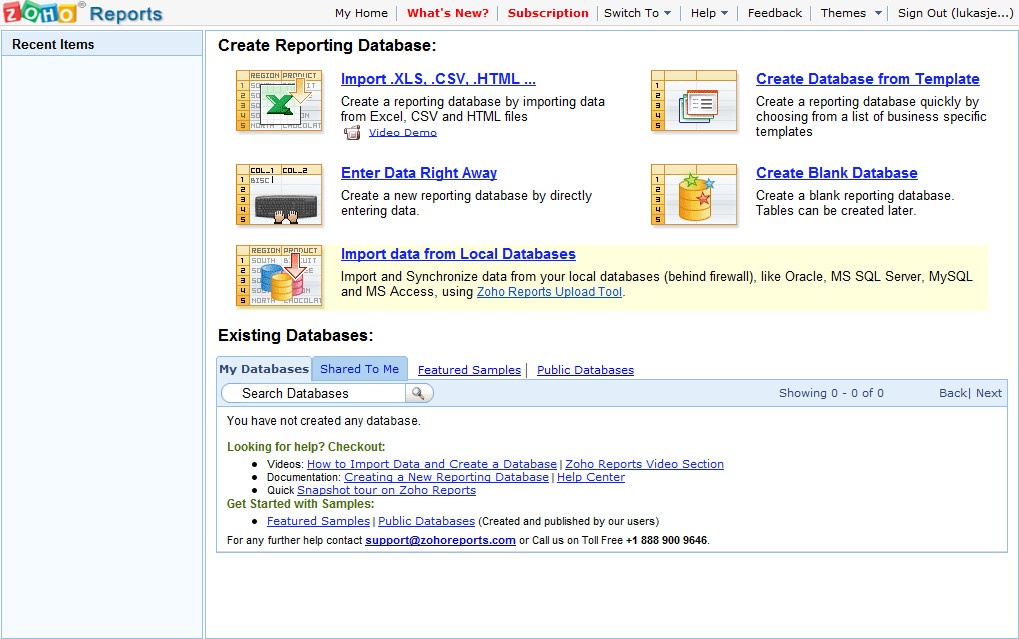Open the Video Demo link
The width and height of the screenshot is (1019, 639).
(x=403, y=133)
